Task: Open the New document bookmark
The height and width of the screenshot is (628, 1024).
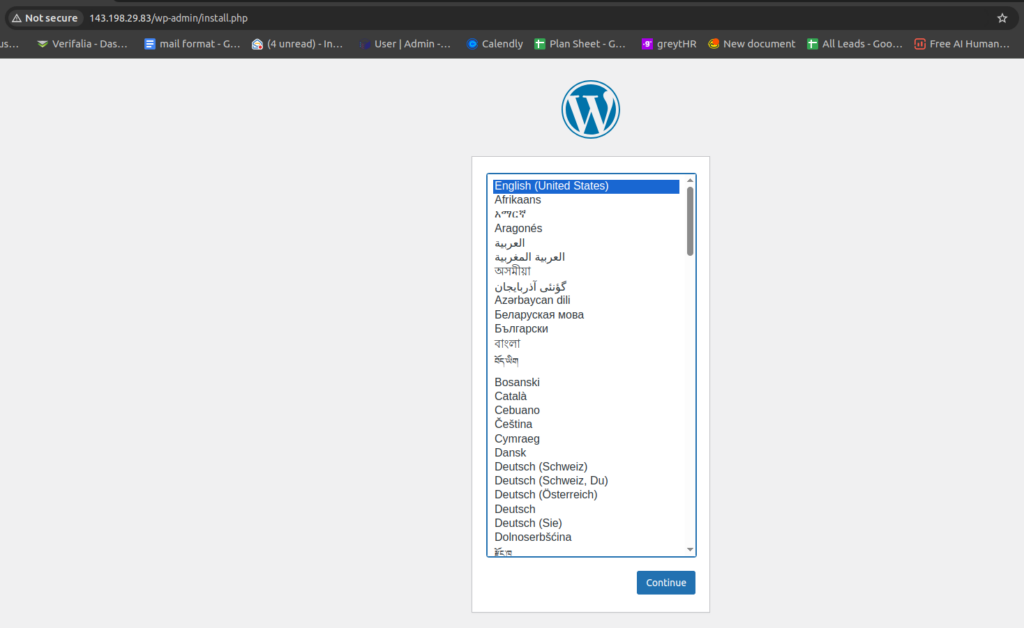Action: [752, 44]
